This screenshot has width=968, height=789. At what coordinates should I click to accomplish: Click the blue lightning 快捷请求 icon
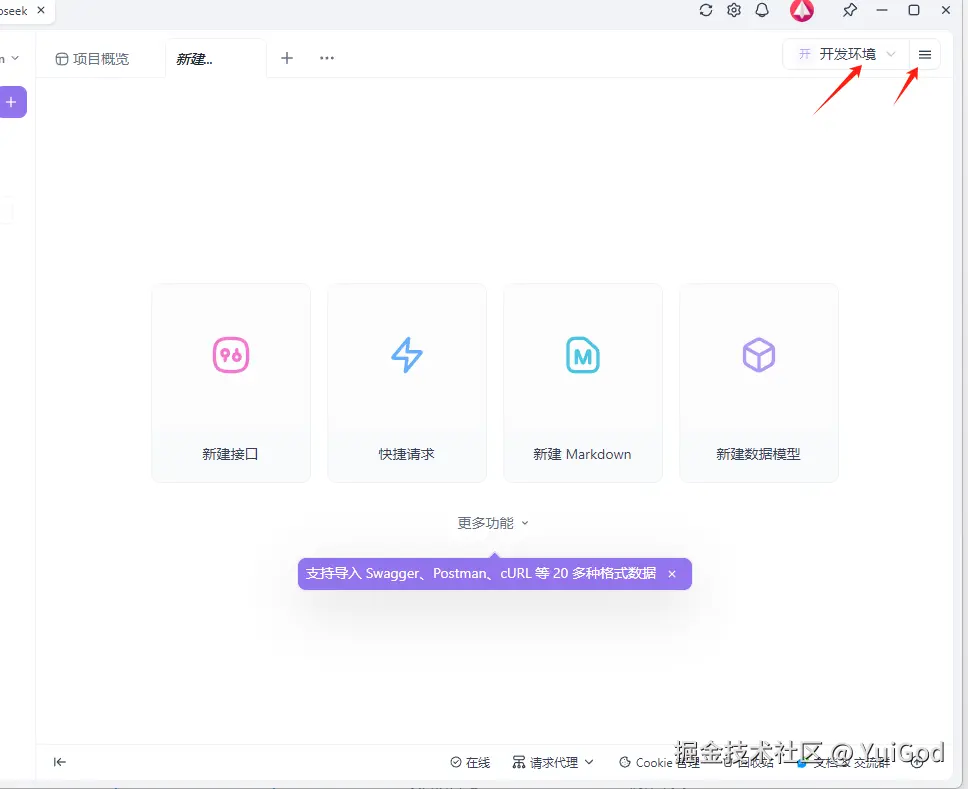pos(407,355)
